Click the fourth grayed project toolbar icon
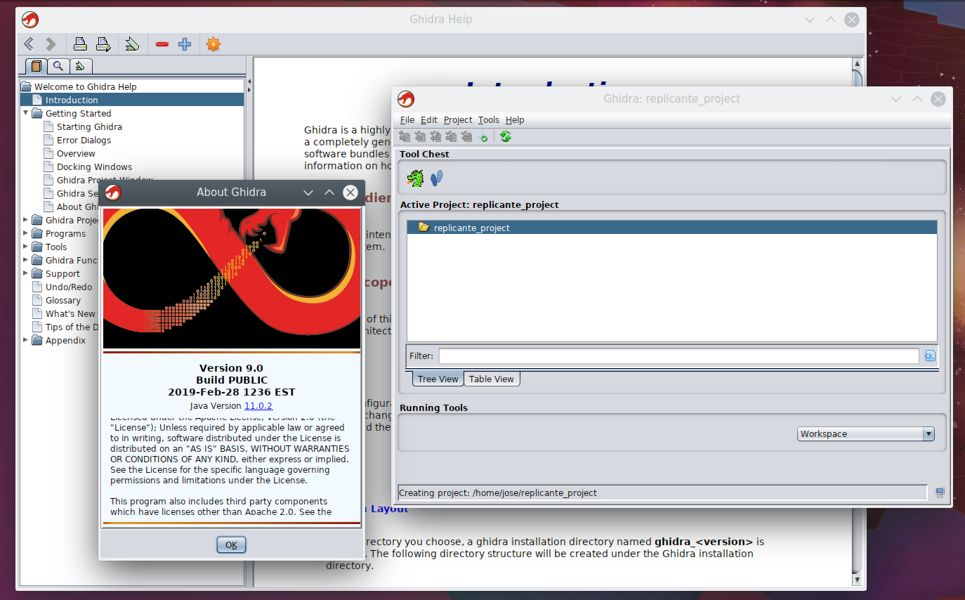The height and width of the screenshot is (600, 965). click(x=450, y=137)
